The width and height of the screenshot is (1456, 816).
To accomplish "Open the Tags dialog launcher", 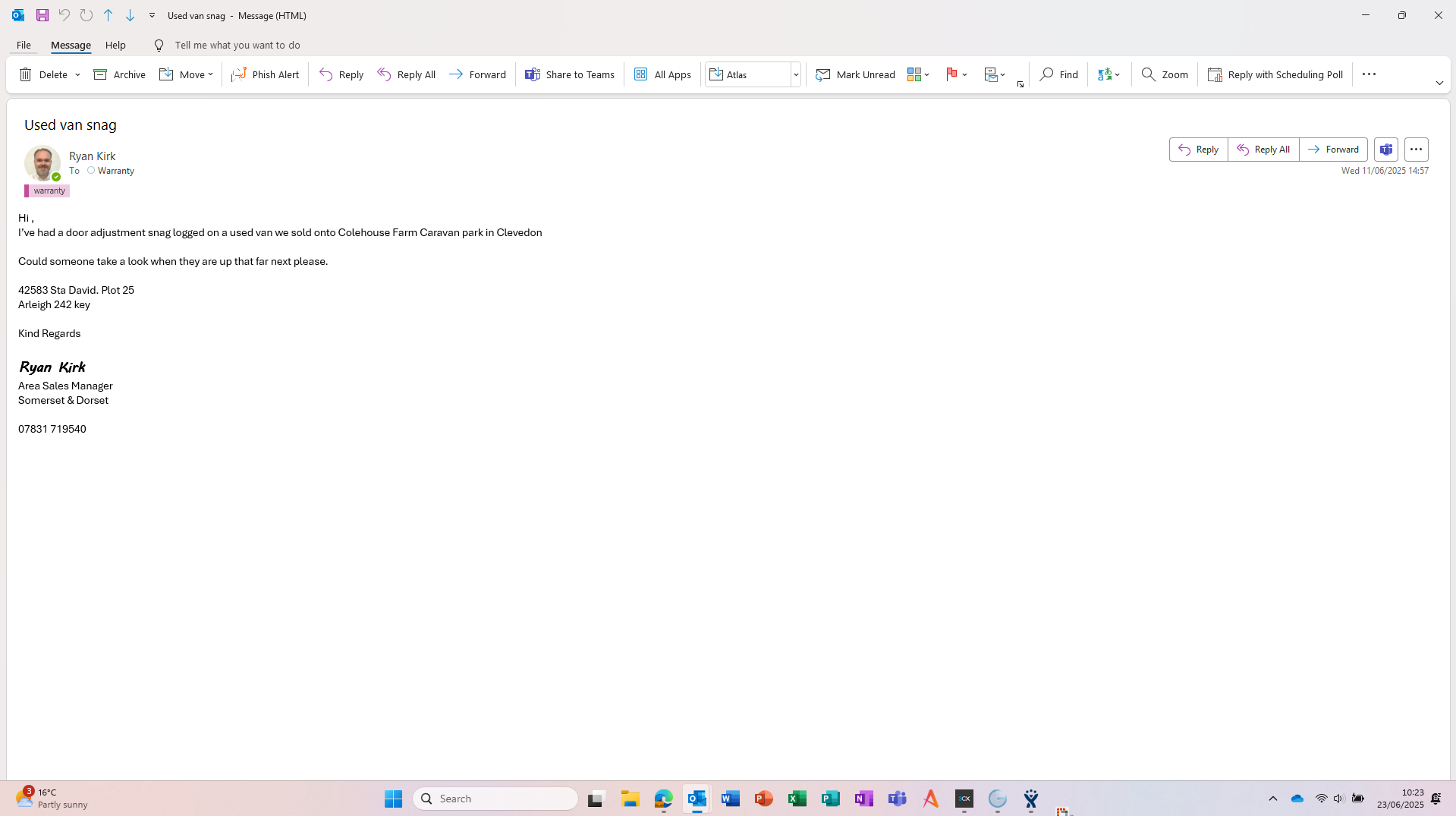I will pos(1020,84).
